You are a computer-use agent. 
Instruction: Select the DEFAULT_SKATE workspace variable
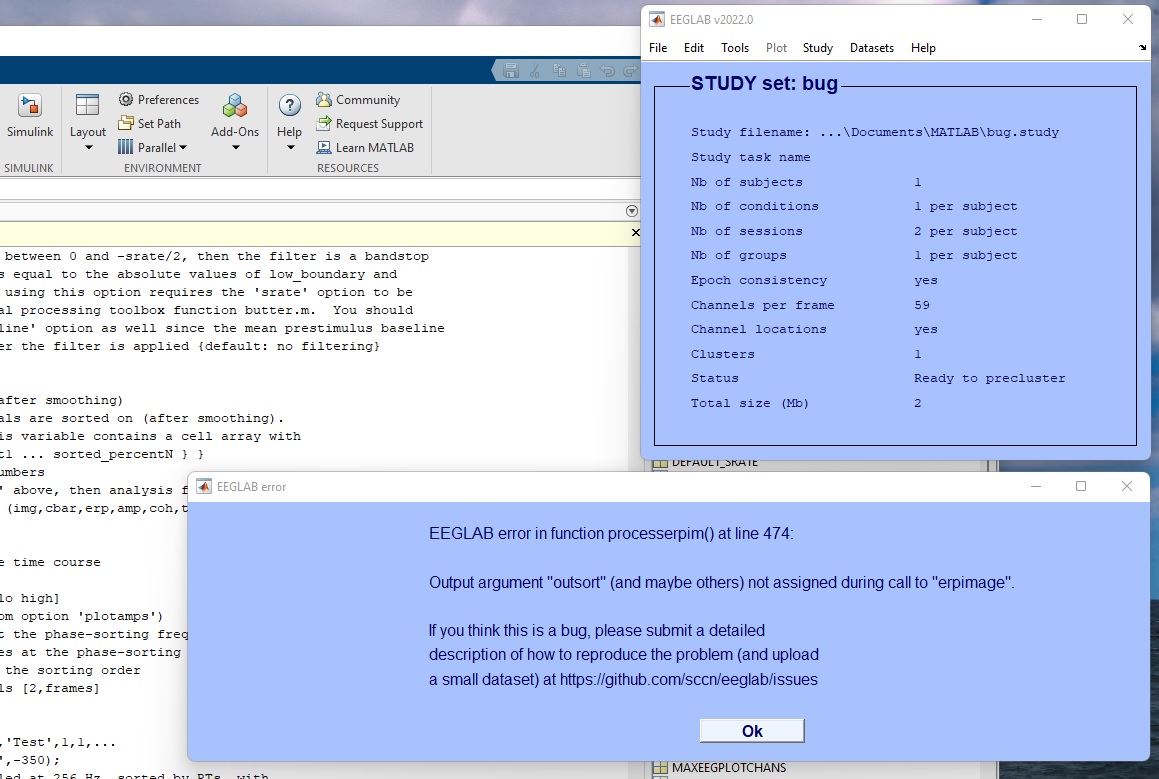click(716, 462)
